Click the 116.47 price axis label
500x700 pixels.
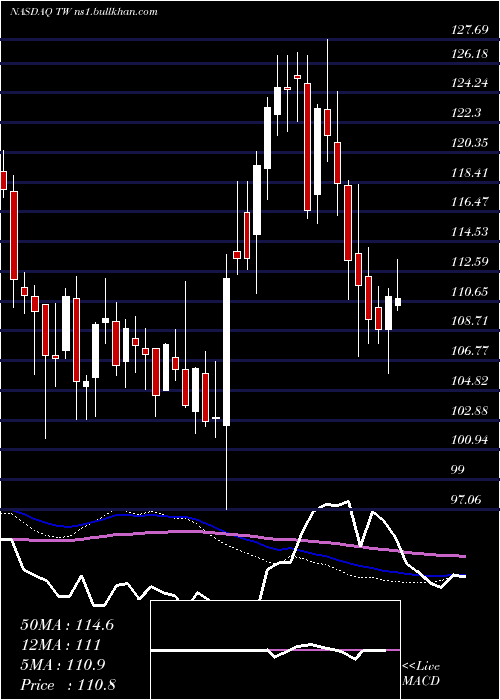click(468, 202)
